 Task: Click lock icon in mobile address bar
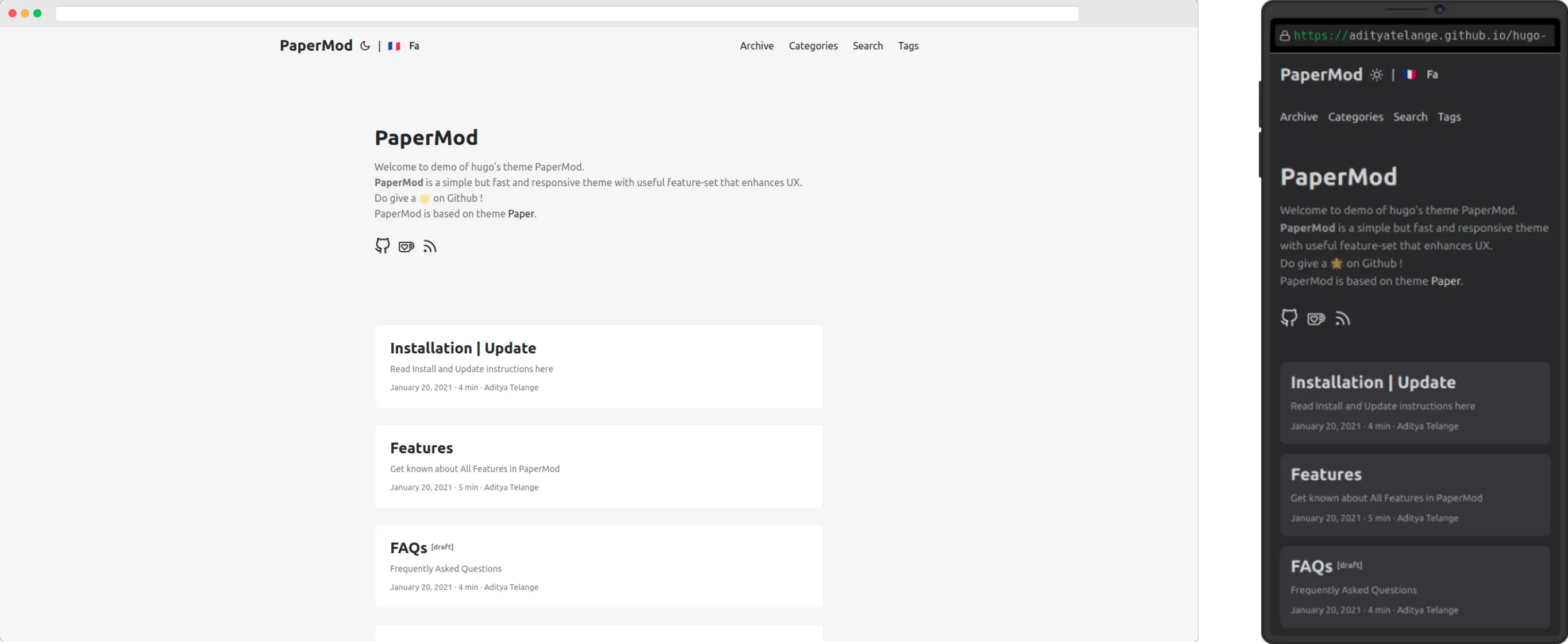pos(1284,36)
